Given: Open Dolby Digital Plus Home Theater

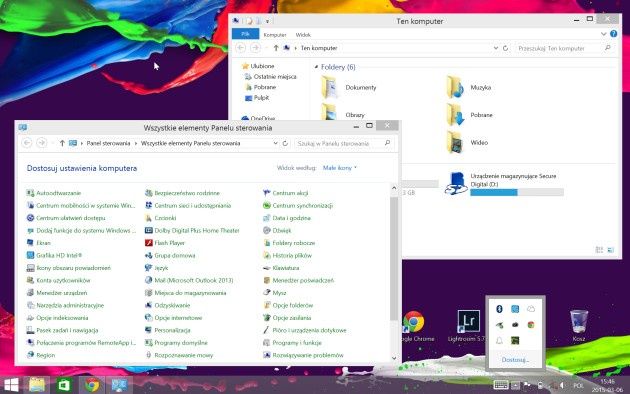Looking at the screenshot, I should (x=192, y=231).
